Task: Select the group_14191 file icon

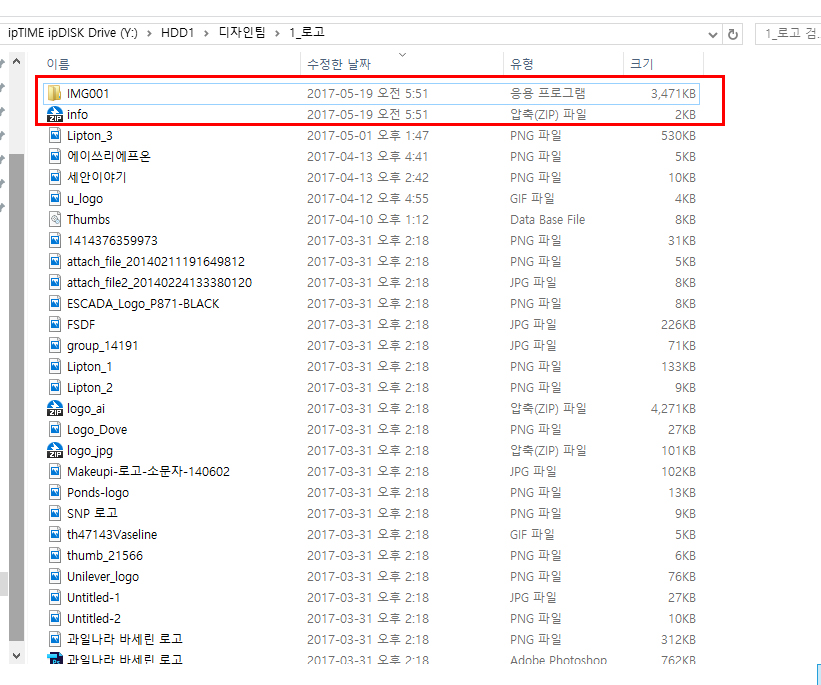Action: [x=54, y=346]
